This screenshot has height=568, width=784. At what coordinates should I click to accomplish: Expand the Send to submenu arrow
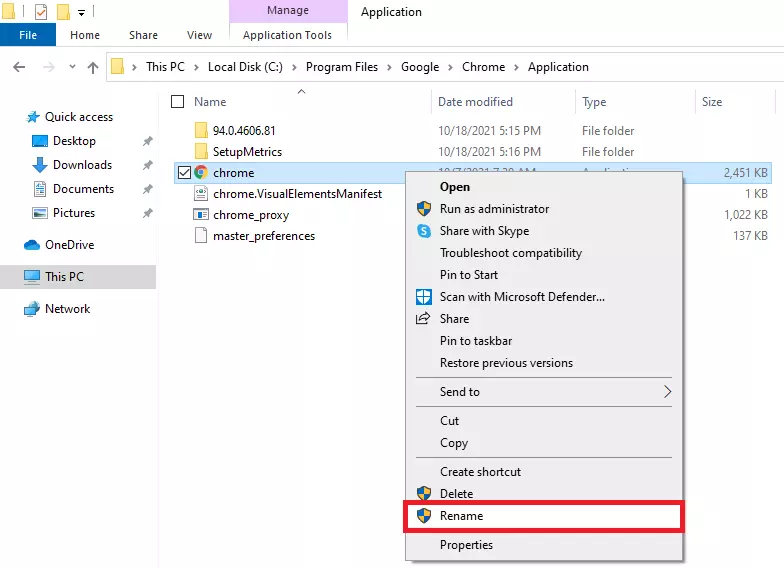(668, 392)
